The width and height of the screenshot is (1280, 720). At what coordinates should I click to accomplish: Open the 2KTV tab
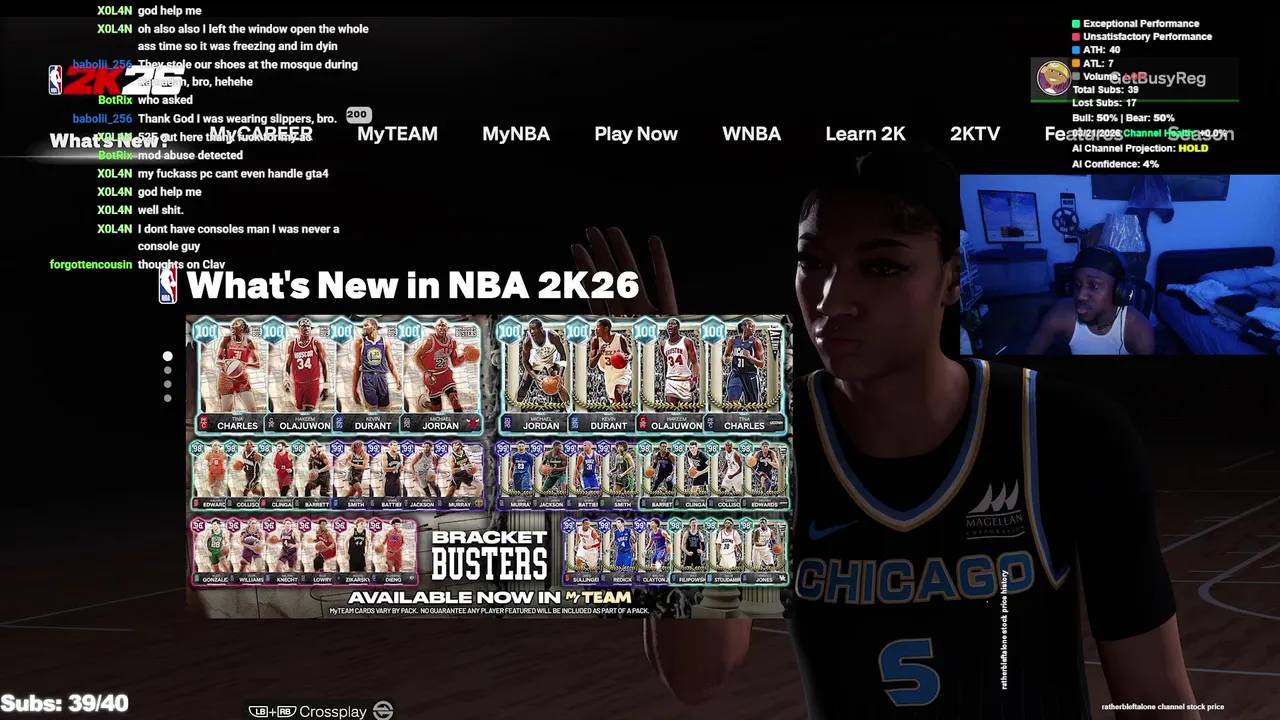coord(975,134)
